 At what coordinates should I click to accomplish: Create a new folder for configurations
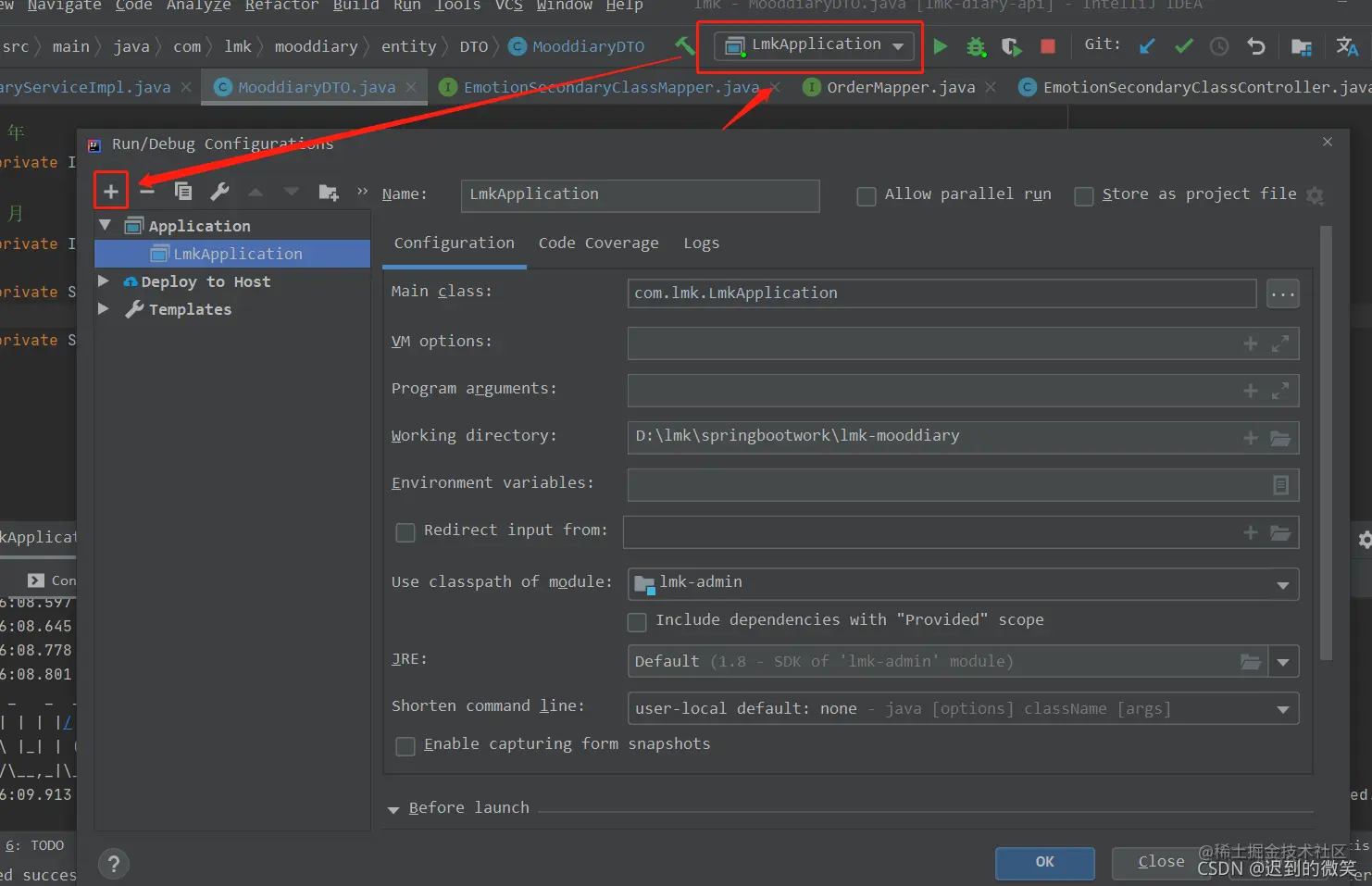click(328, 192)
